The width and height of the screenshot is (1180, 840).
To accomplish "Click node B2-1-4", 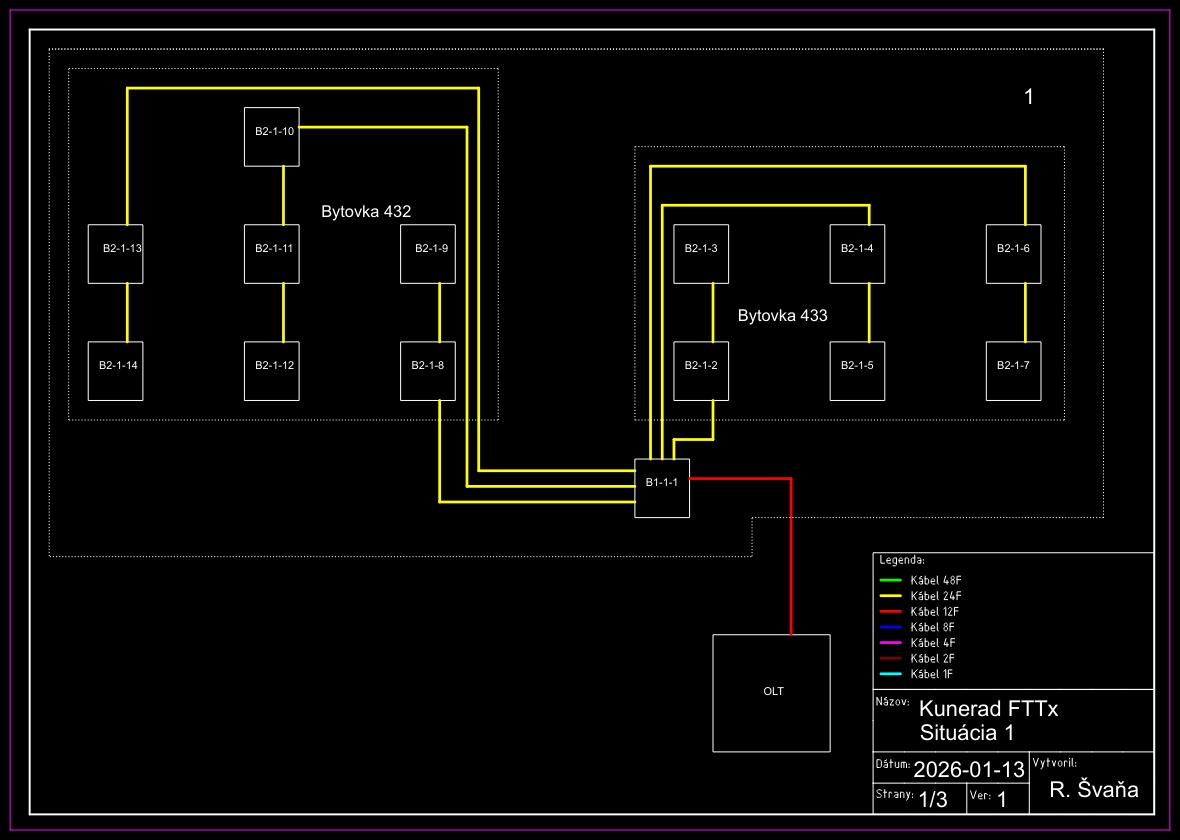I will tap(858, 254).
